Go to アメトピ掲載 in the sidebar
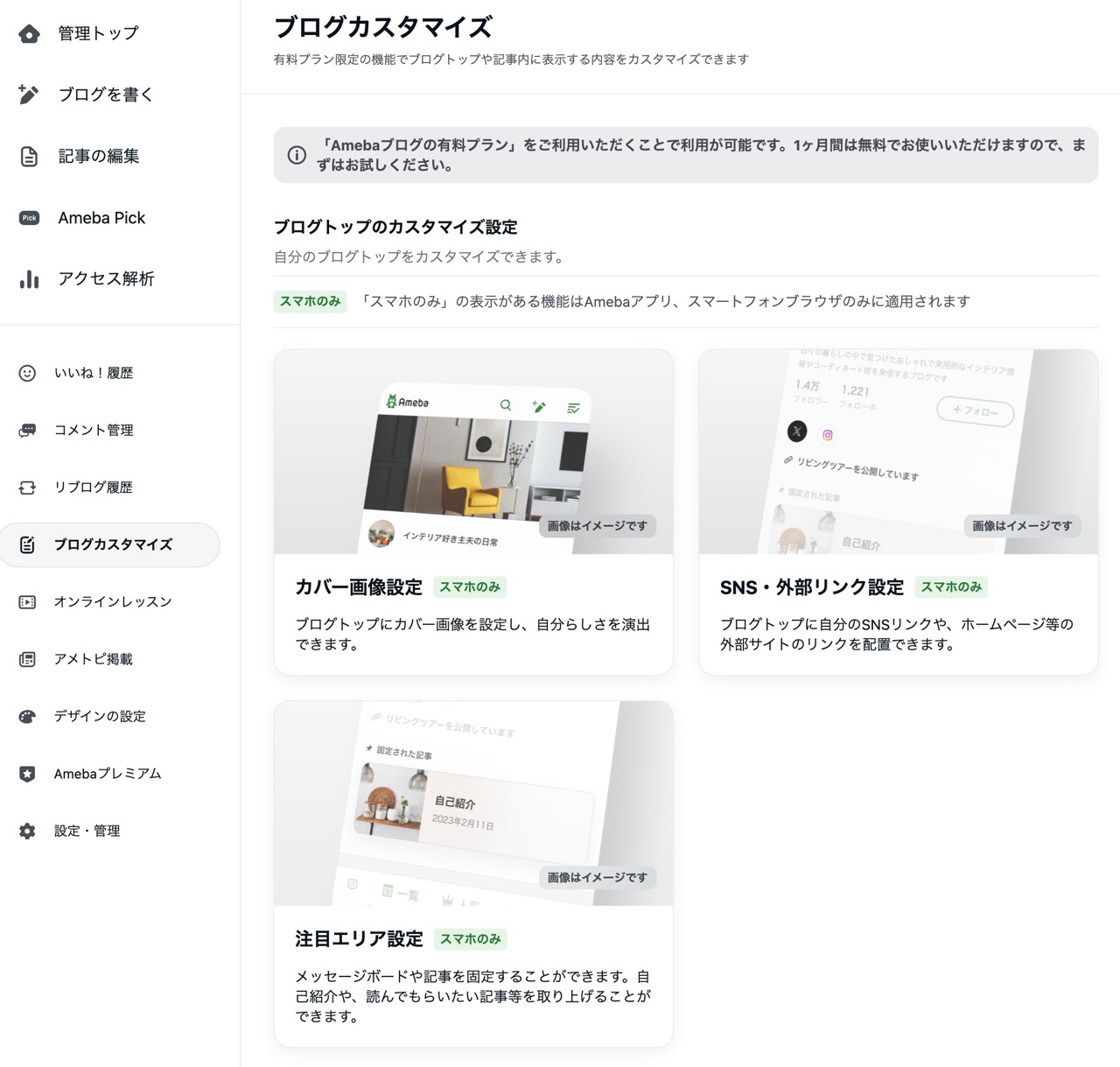The width and height of the screenshot is (1120, 1067). (x=94, y=659)
